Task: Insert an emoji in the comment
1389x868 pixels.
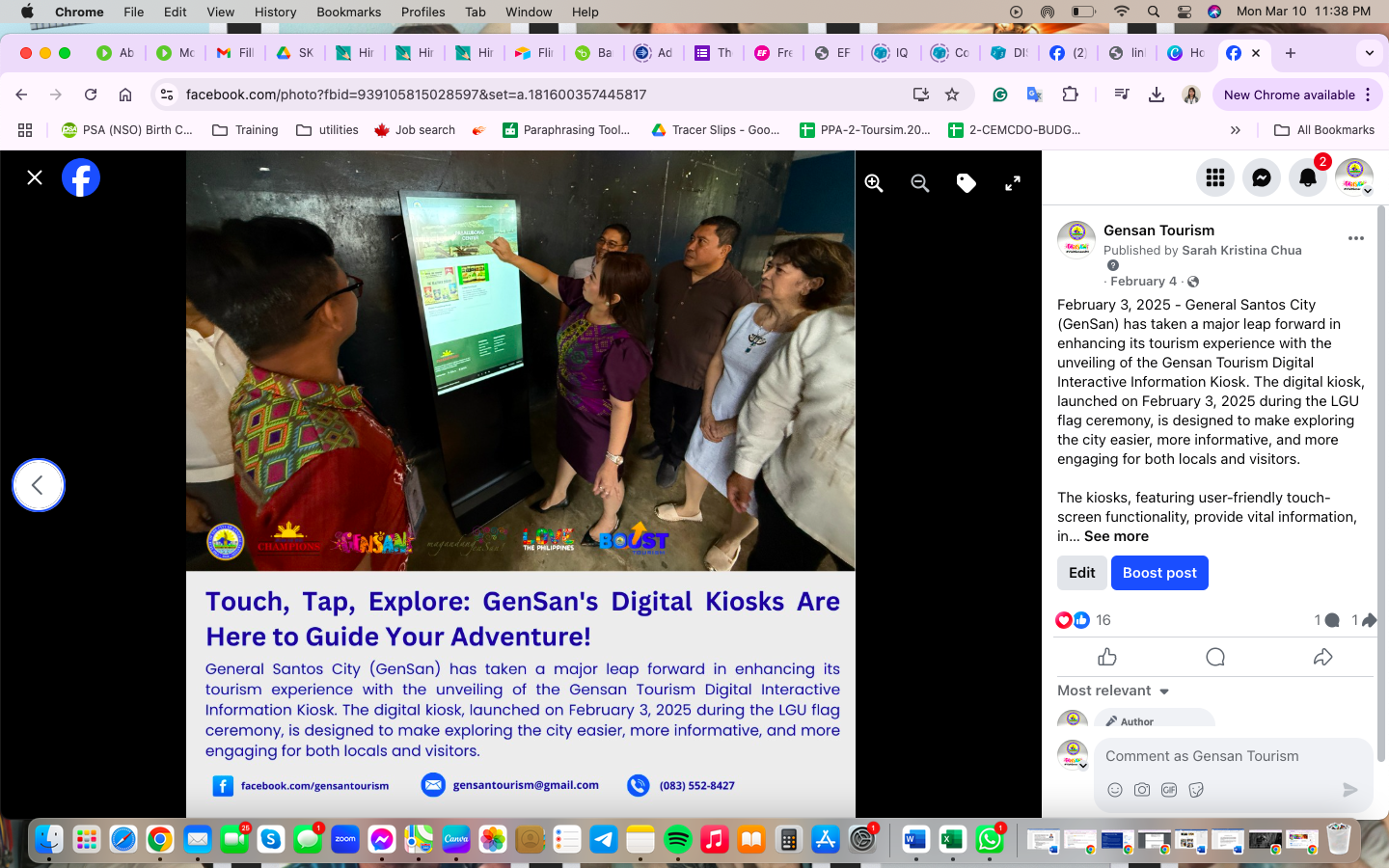Action: (x=1115, y=790)
